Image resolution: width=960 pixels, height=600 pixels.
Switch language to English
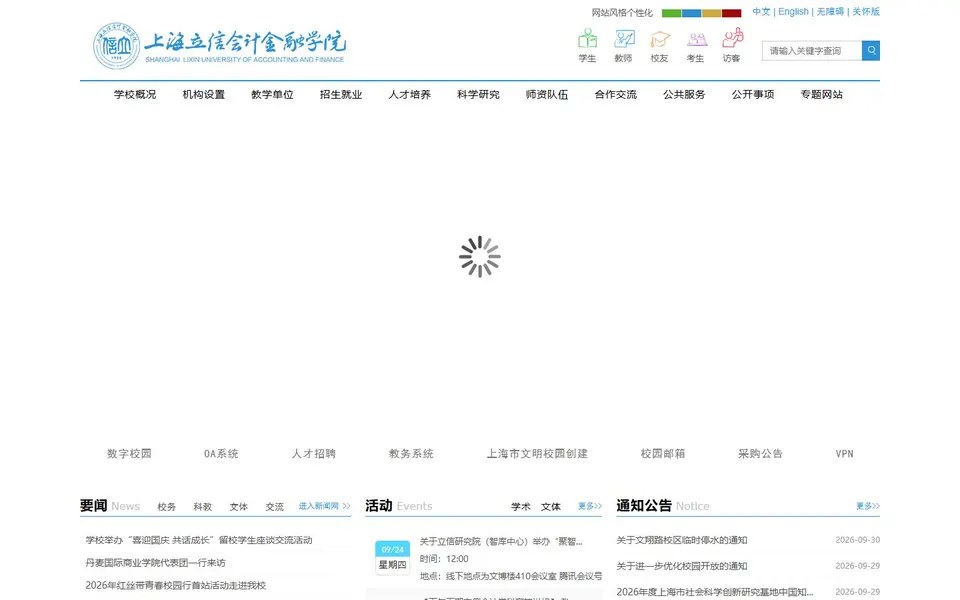coord(793,12)
